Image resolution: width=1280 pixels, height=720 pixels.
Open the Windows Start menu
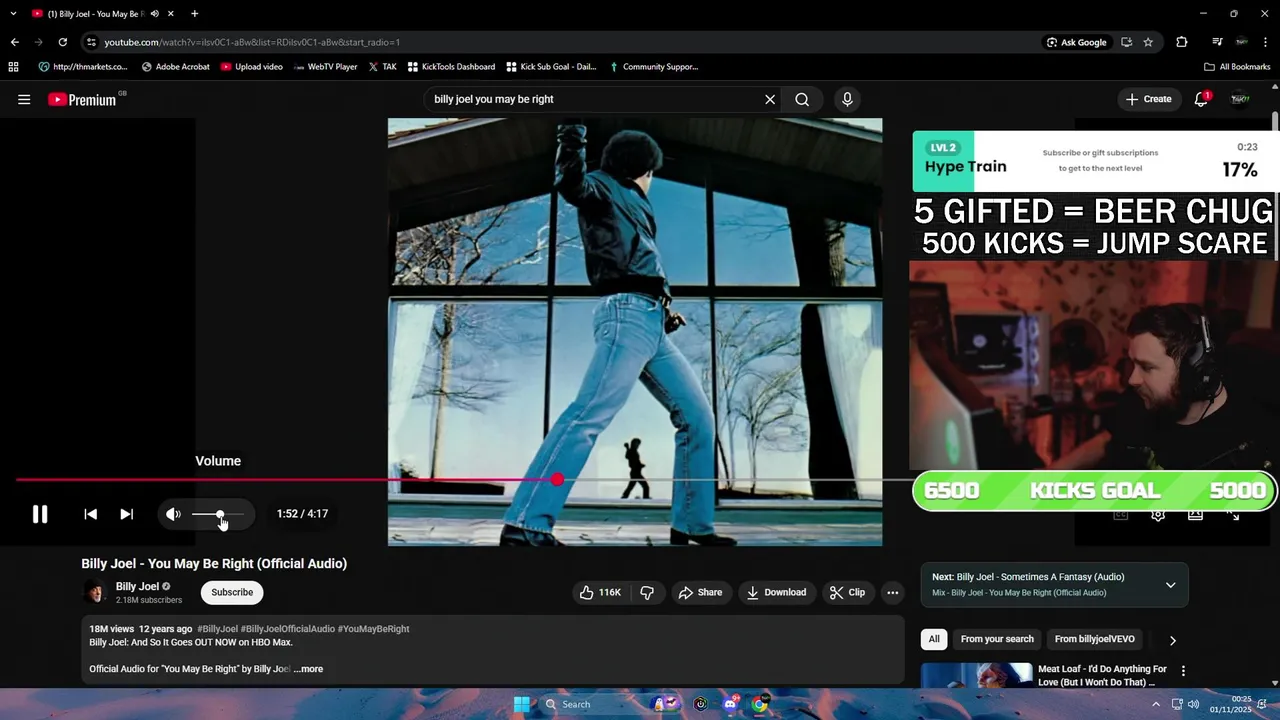click(521, 704)
